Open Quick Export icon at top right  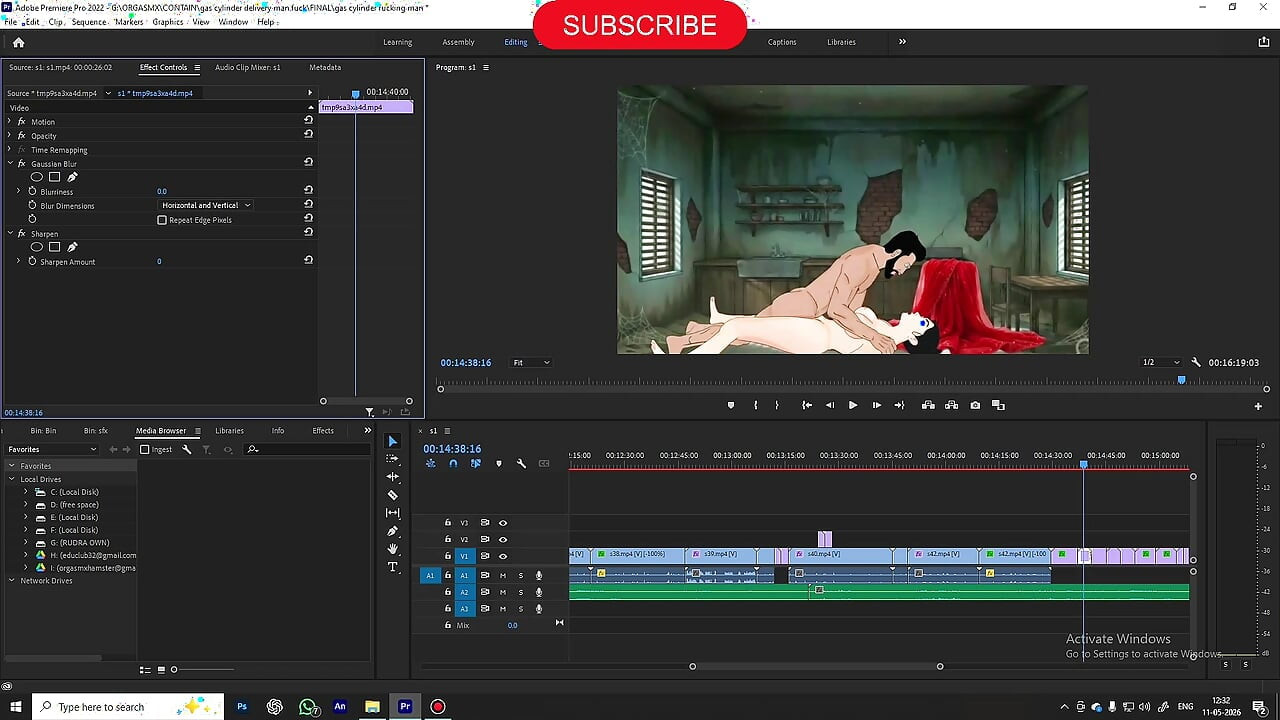point(1264,42)
